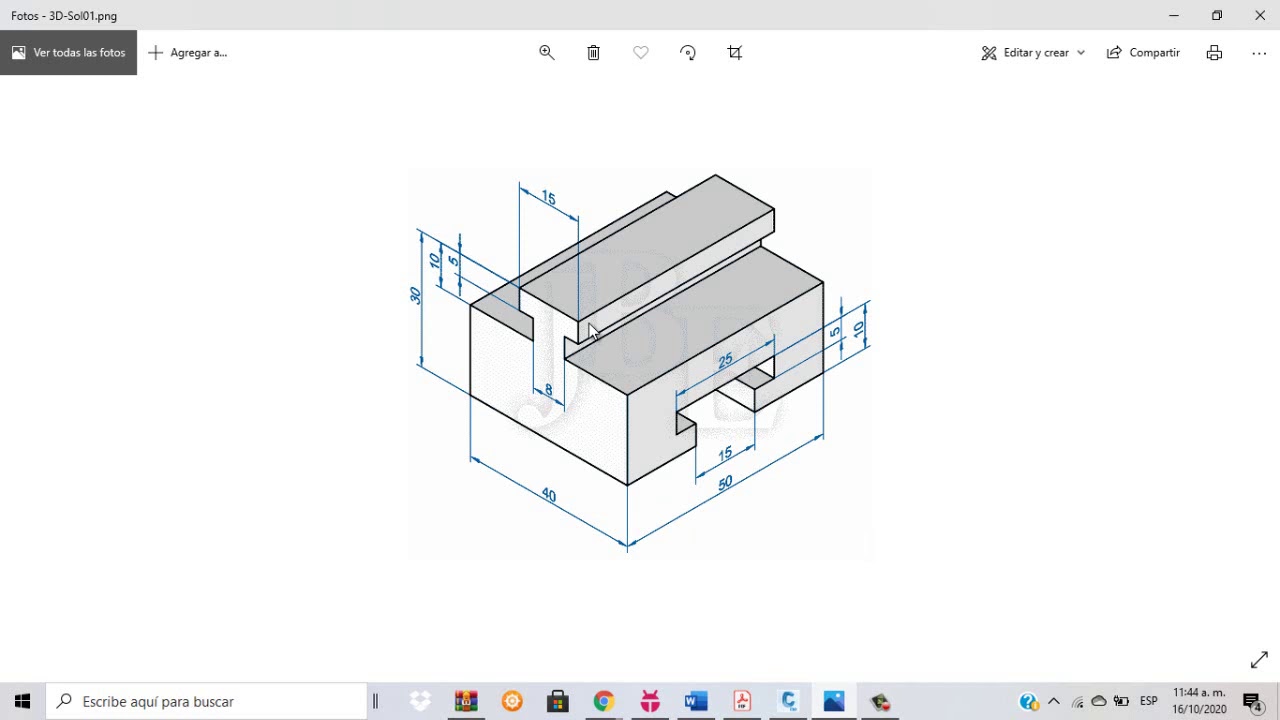Check the battery status tray icon

[1122, 701]
